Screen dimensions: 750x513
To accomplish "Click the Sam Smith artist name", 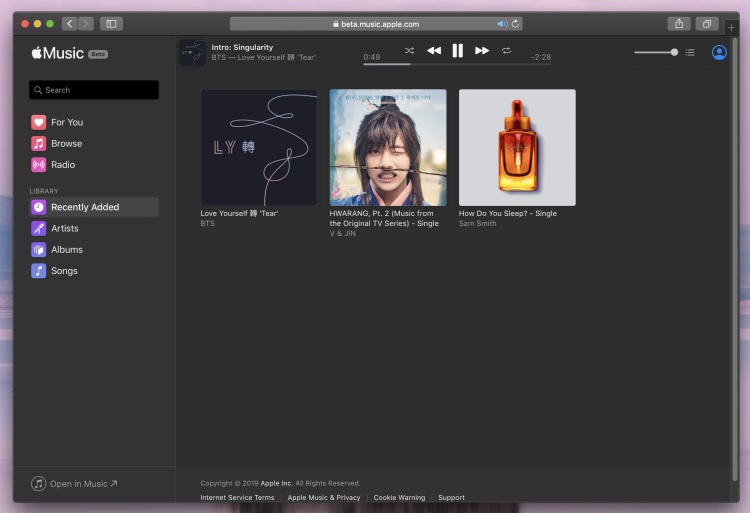I will 477,223.
